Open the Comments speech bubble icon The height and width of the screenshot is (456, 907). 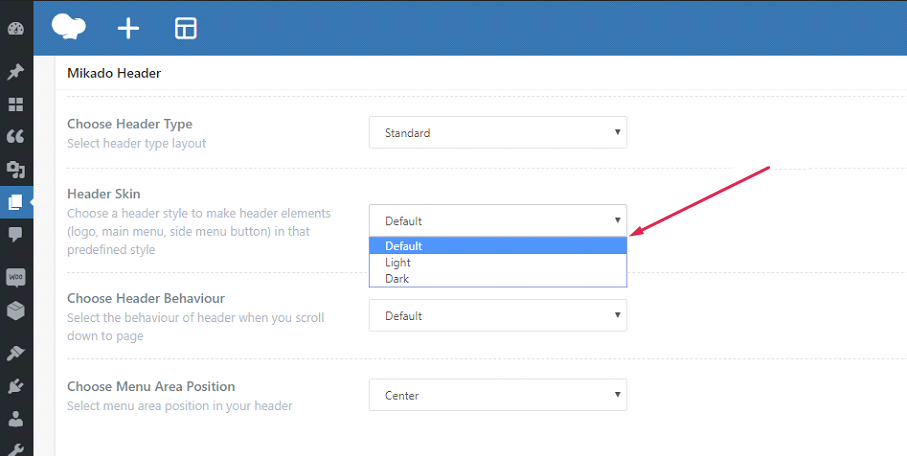pos(15,234)
